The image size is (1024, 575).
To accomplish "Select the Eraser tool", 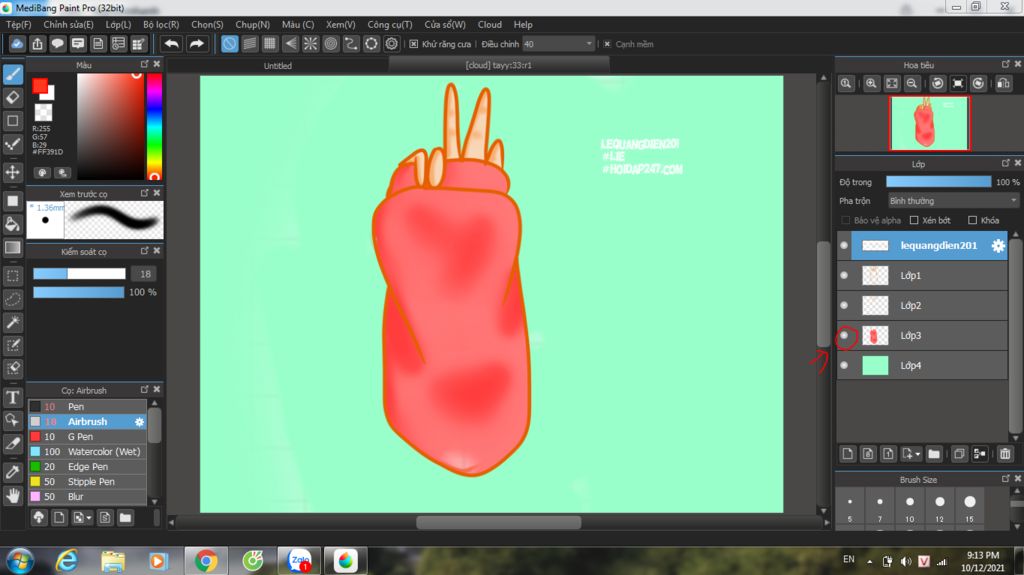I will coord(12,97).
